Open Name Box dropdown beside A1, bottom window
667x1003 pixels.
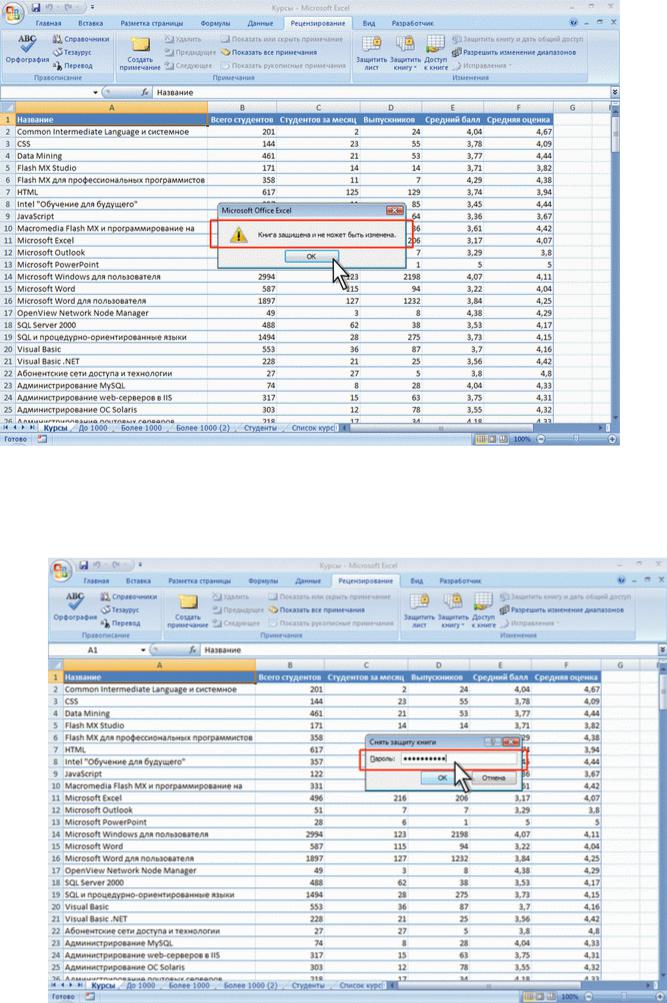click(143, 650)
